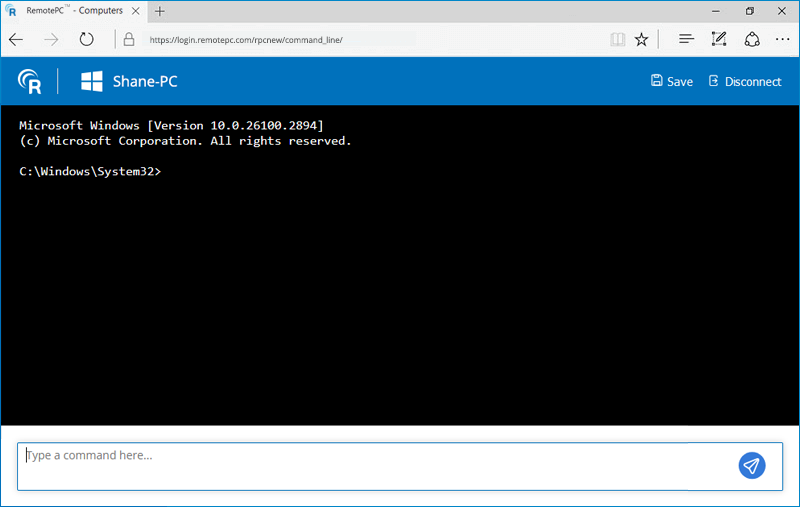The width and height of the screenshot is (800, 507).
Task: Open a new browser tab
Action: 160,11
